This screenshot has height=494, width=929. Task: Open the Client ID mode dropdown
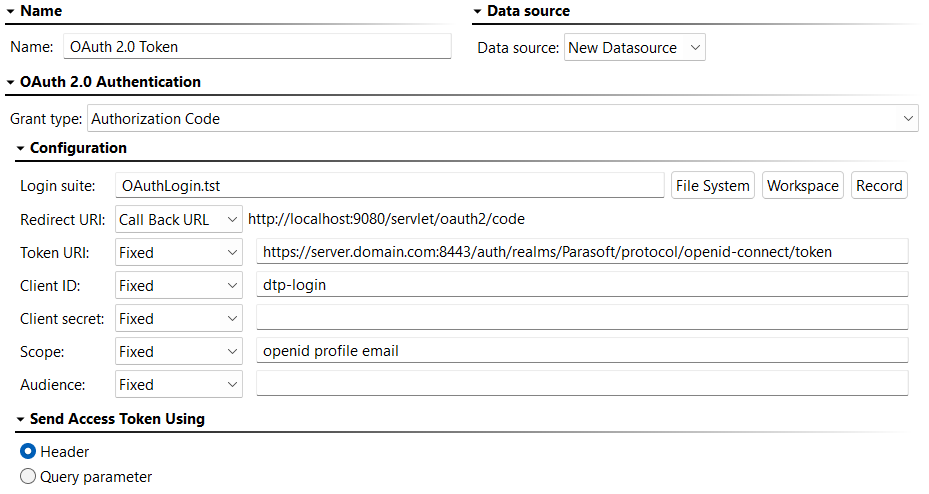(x=178, y=286)
